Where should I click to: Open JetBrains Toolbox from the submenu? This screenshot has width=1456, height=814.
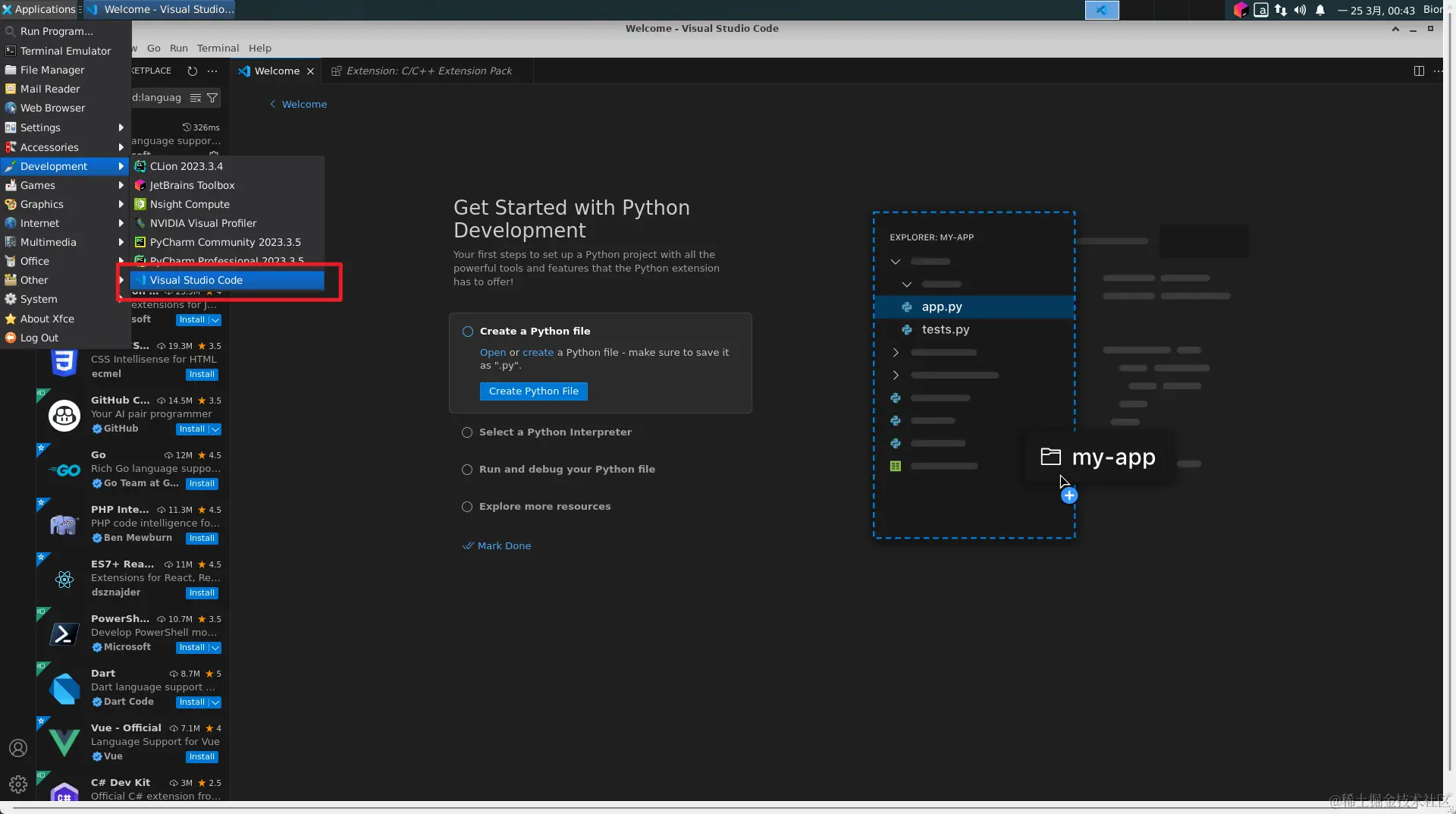point(227,185)
